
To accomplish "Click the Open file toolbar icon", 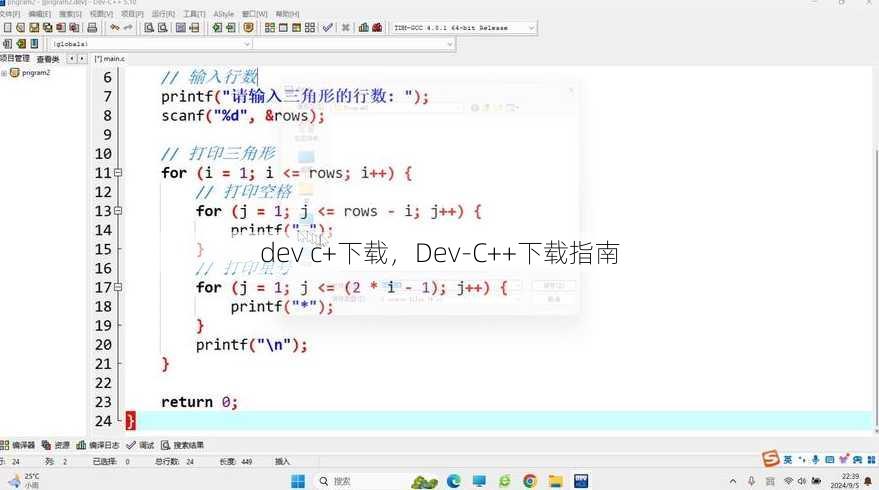I will click(x=21, y=27).
